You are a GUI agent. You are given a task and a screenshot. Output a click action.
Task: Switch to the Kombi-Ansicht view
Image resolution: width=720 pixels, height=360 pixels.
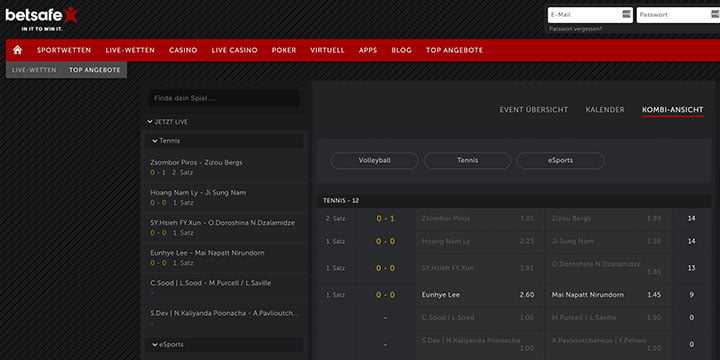click(x=673, y=110)
